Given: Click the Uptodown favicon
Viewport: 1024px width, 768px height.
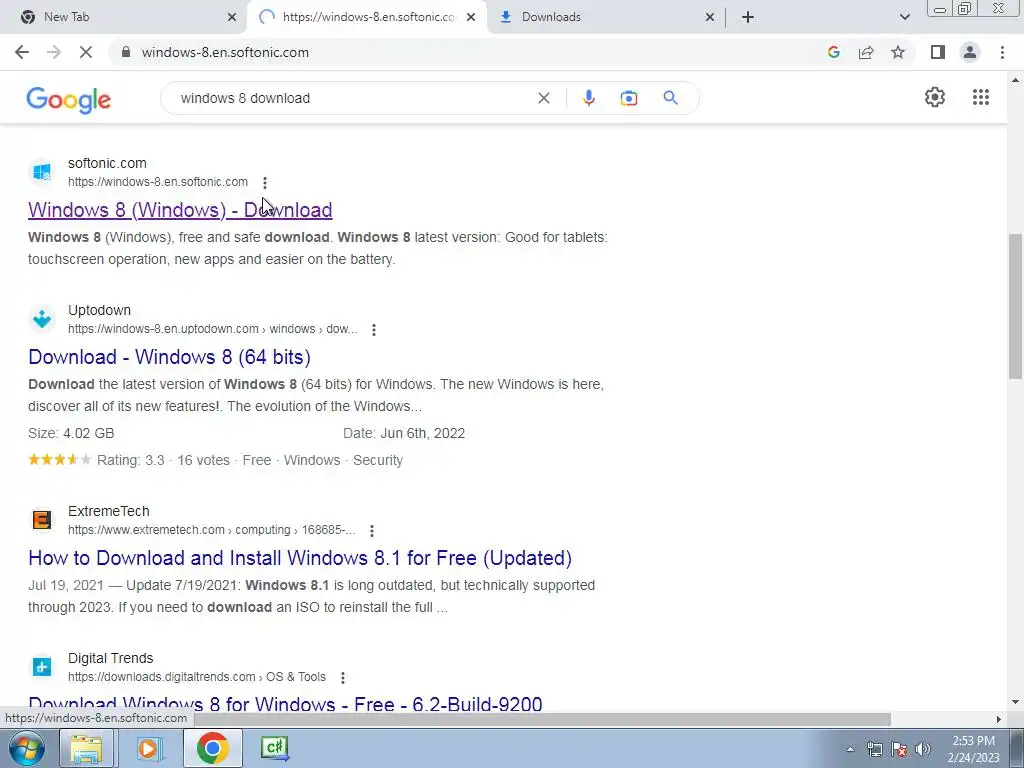Looking at the screenshot, I should 42,319.
